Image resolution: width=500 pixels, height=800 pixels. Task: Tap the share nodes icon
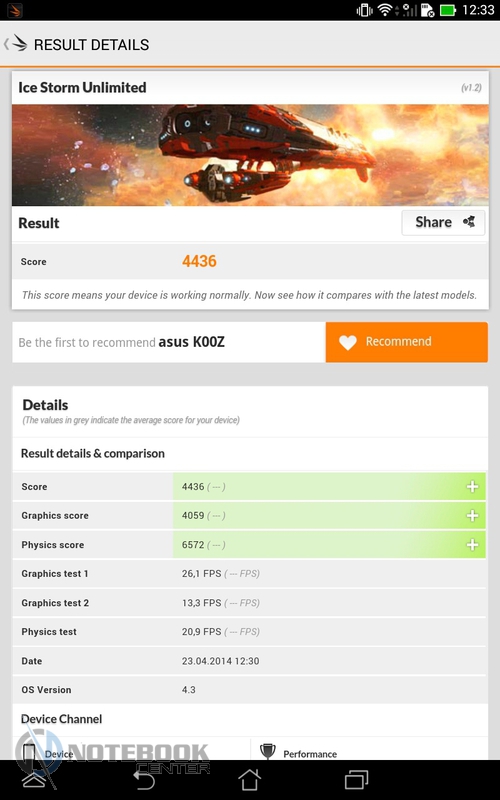468,222
